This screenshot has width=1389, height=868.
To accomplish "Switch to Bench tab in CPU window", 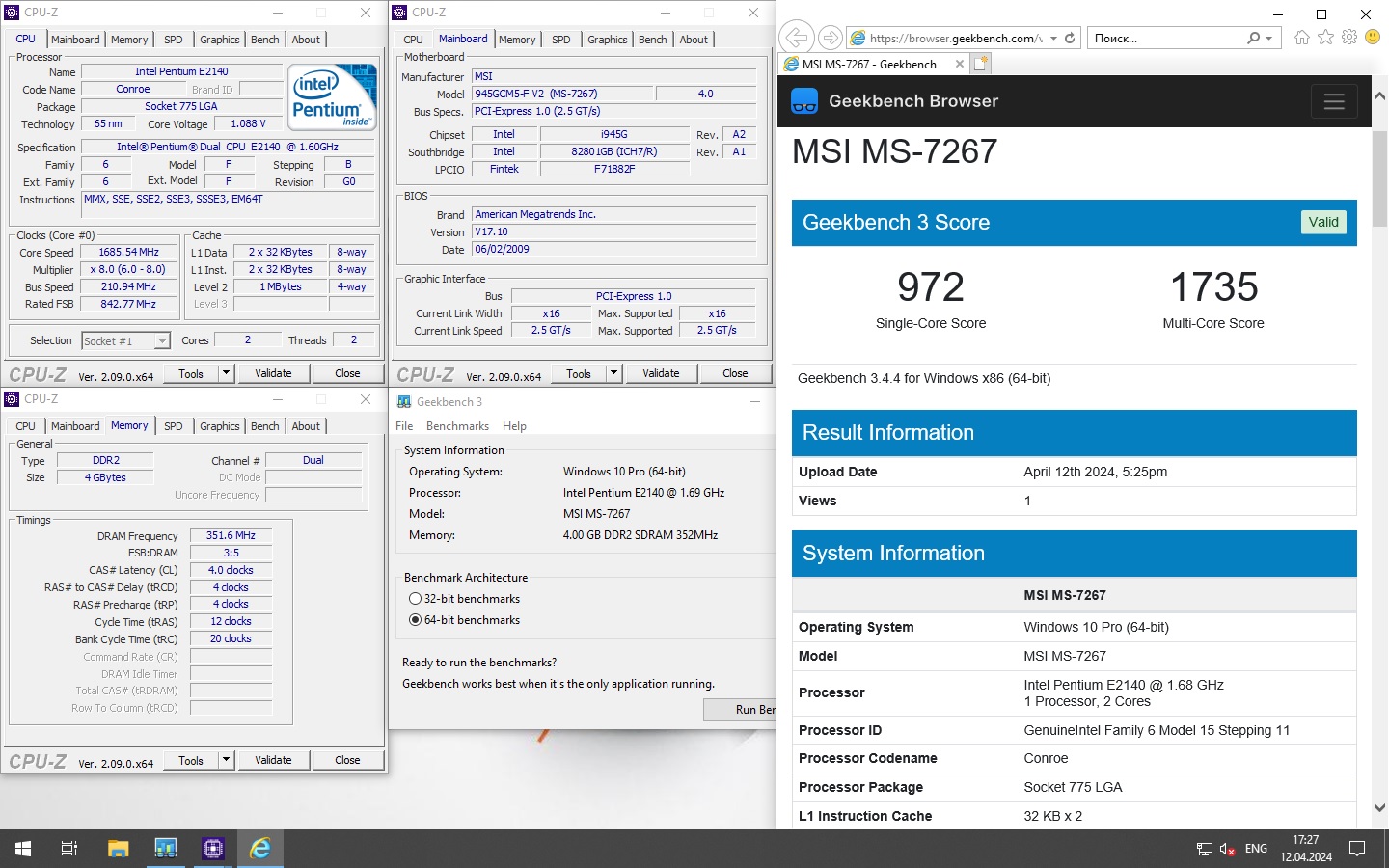I will click(x=265, y=40).
